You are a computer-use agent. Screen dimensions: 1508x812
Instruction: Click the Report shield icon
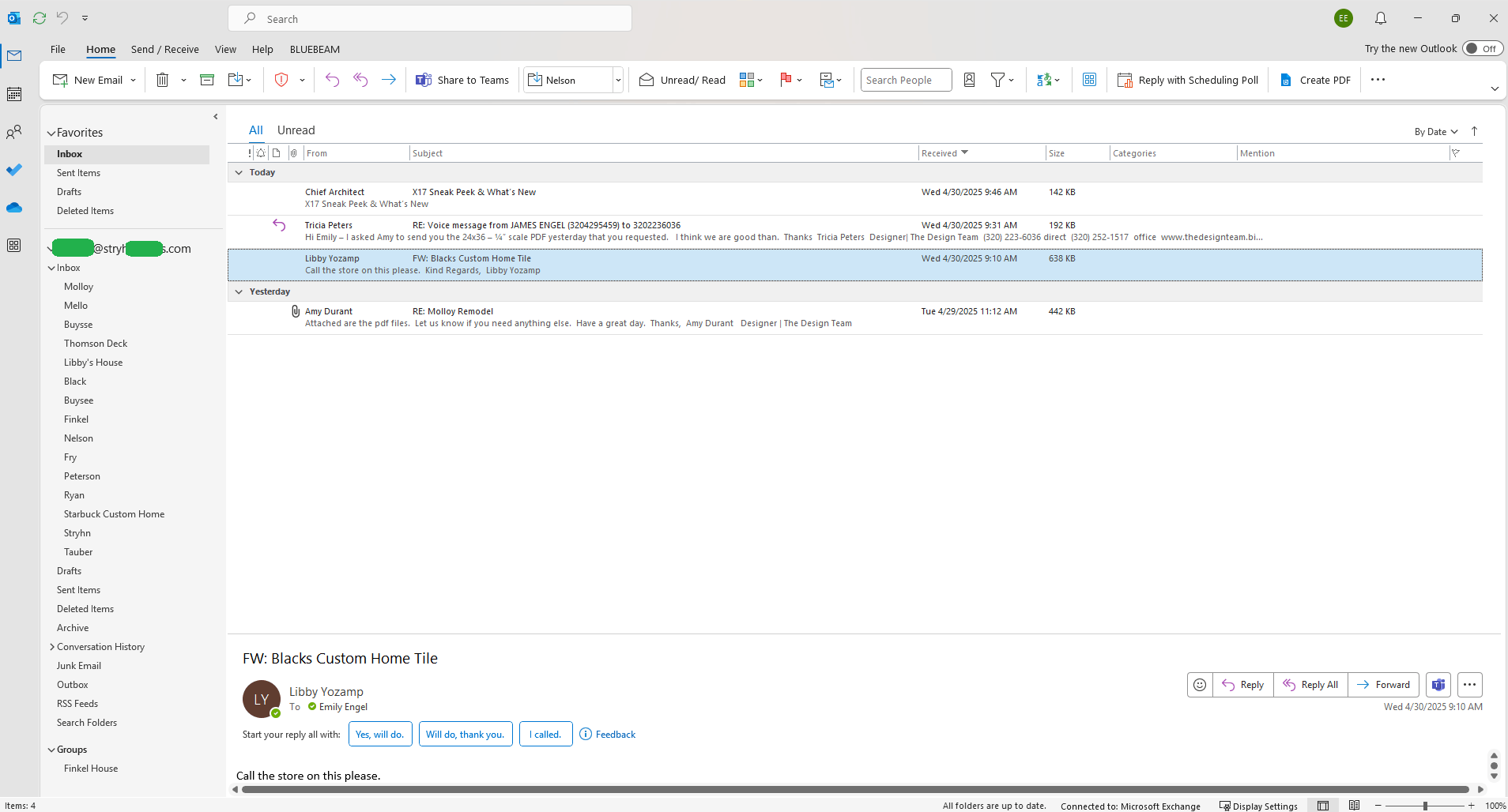pyautogui.click(x=281, y=80)
